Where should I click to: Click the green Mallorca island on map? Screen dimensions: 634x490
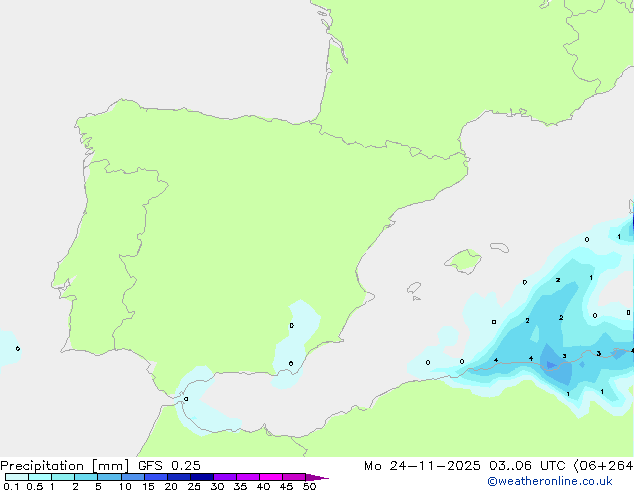[463, 261]
